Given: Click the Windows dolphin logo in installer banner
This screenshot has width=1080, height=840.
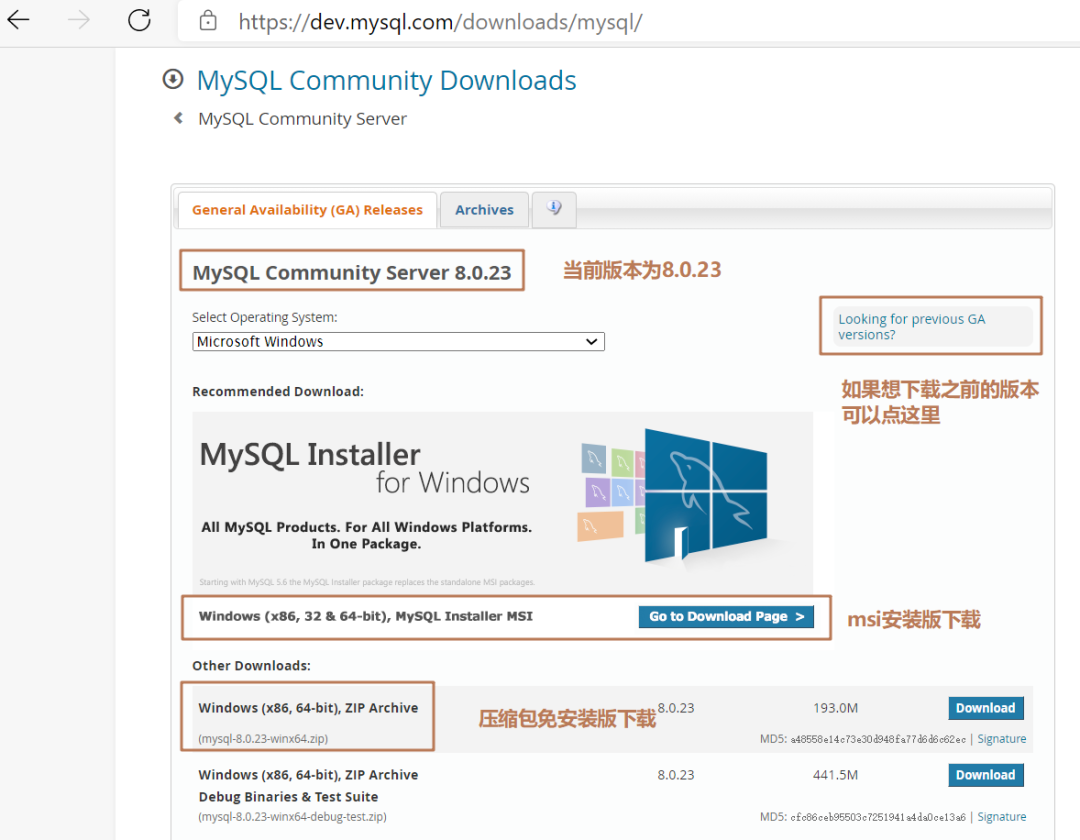Looking at the screenshot, I should 705,496.
